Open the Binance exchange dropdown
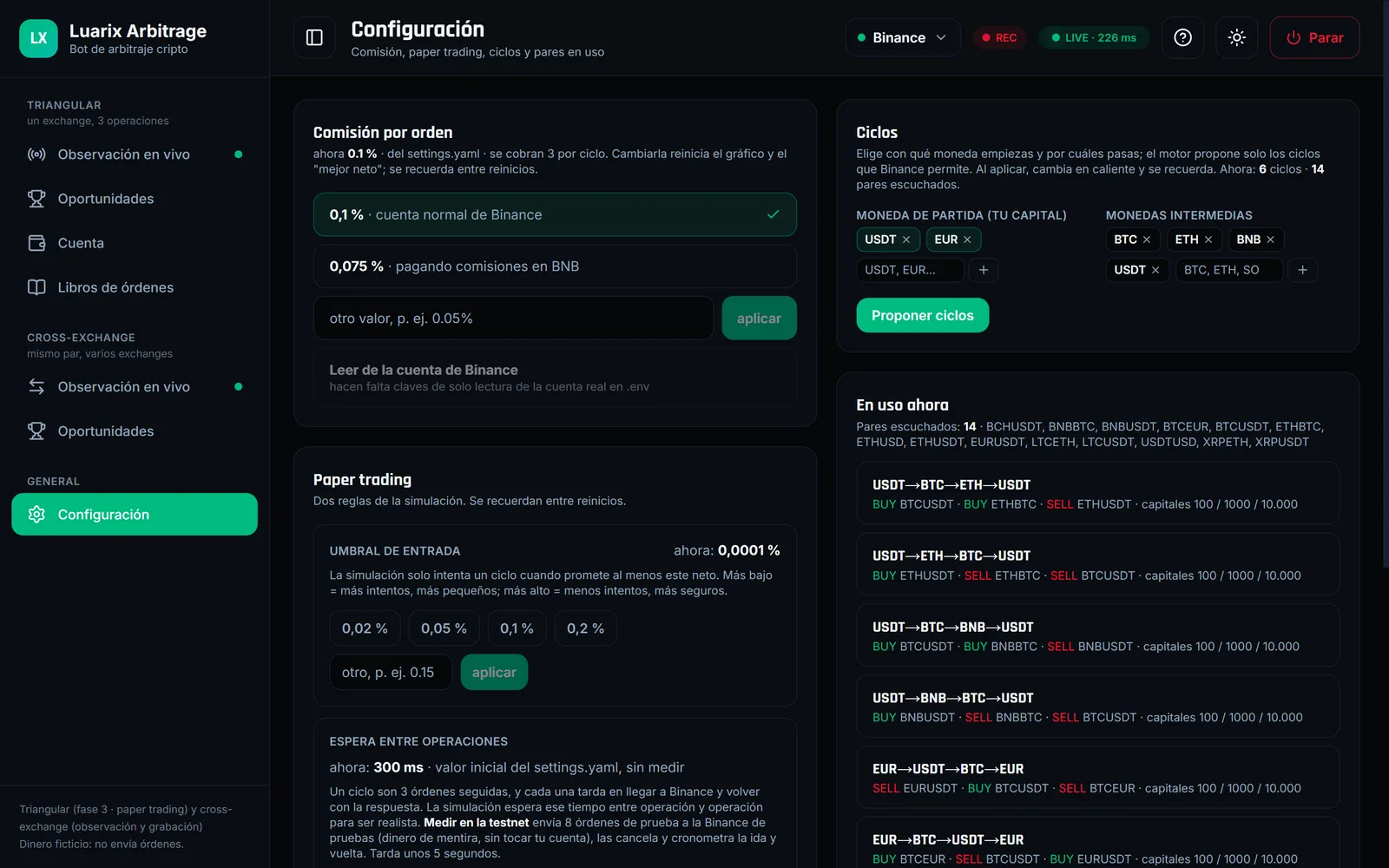 [903, 37]
